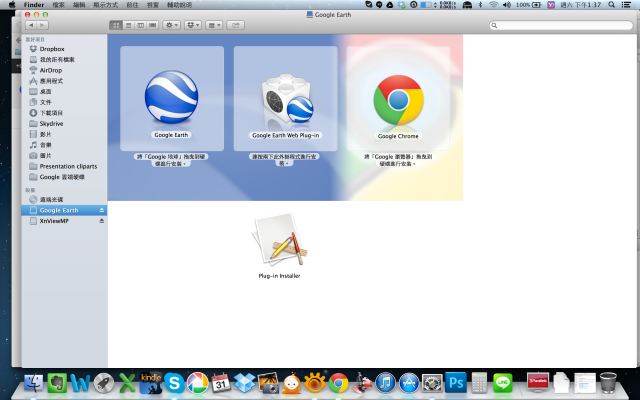The width and height of the screenshot is (640, 400).
Task: Open System Preferences from the Dock
Action: coord(432,383)
